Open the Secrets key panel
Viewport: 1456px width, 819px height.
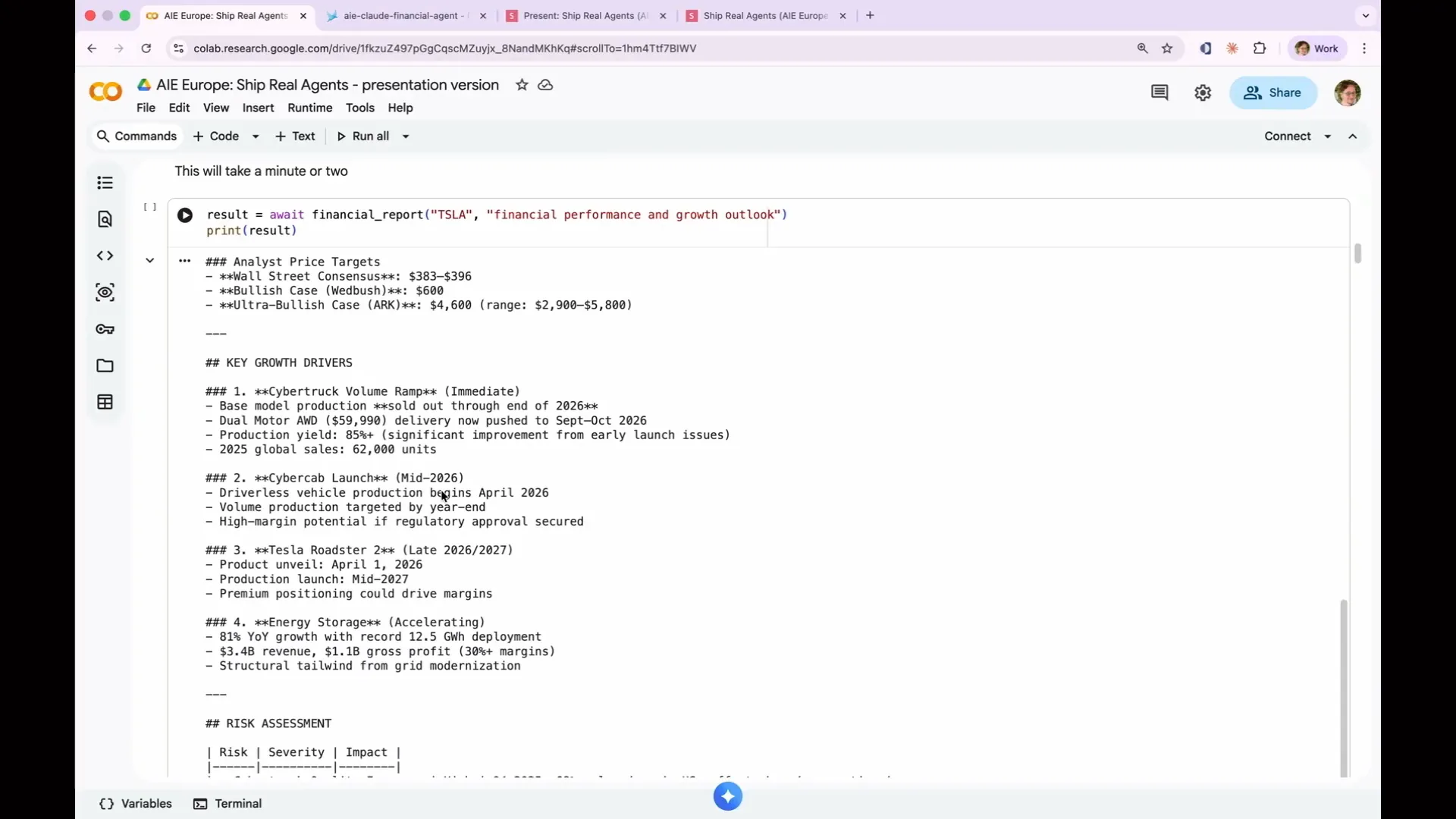[x=105, y=329]
